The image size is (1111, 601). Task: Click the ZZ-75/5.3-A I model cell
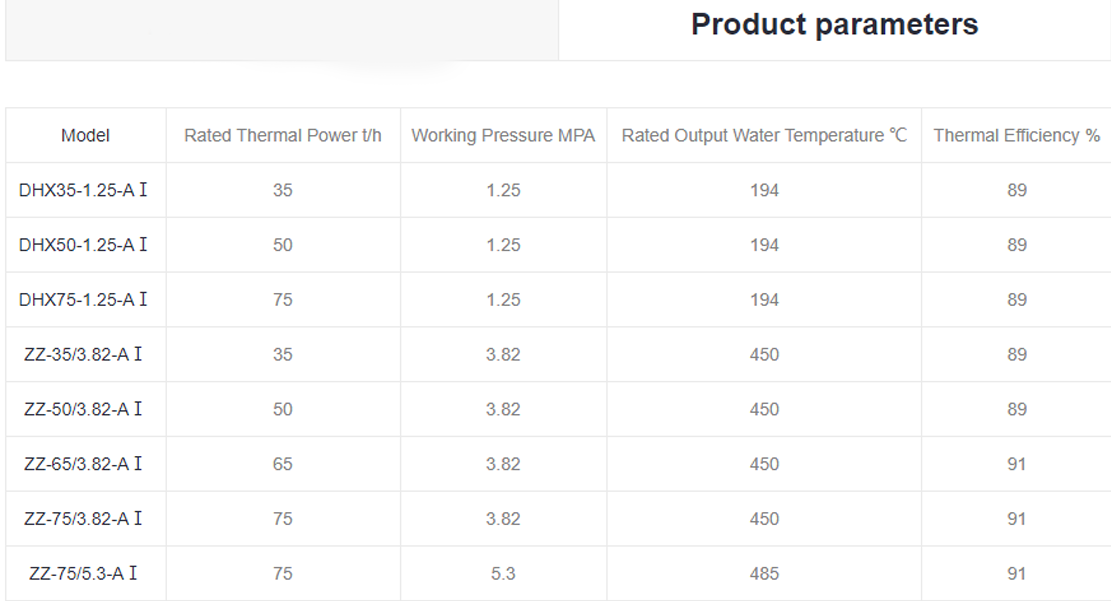click(83, 574)
